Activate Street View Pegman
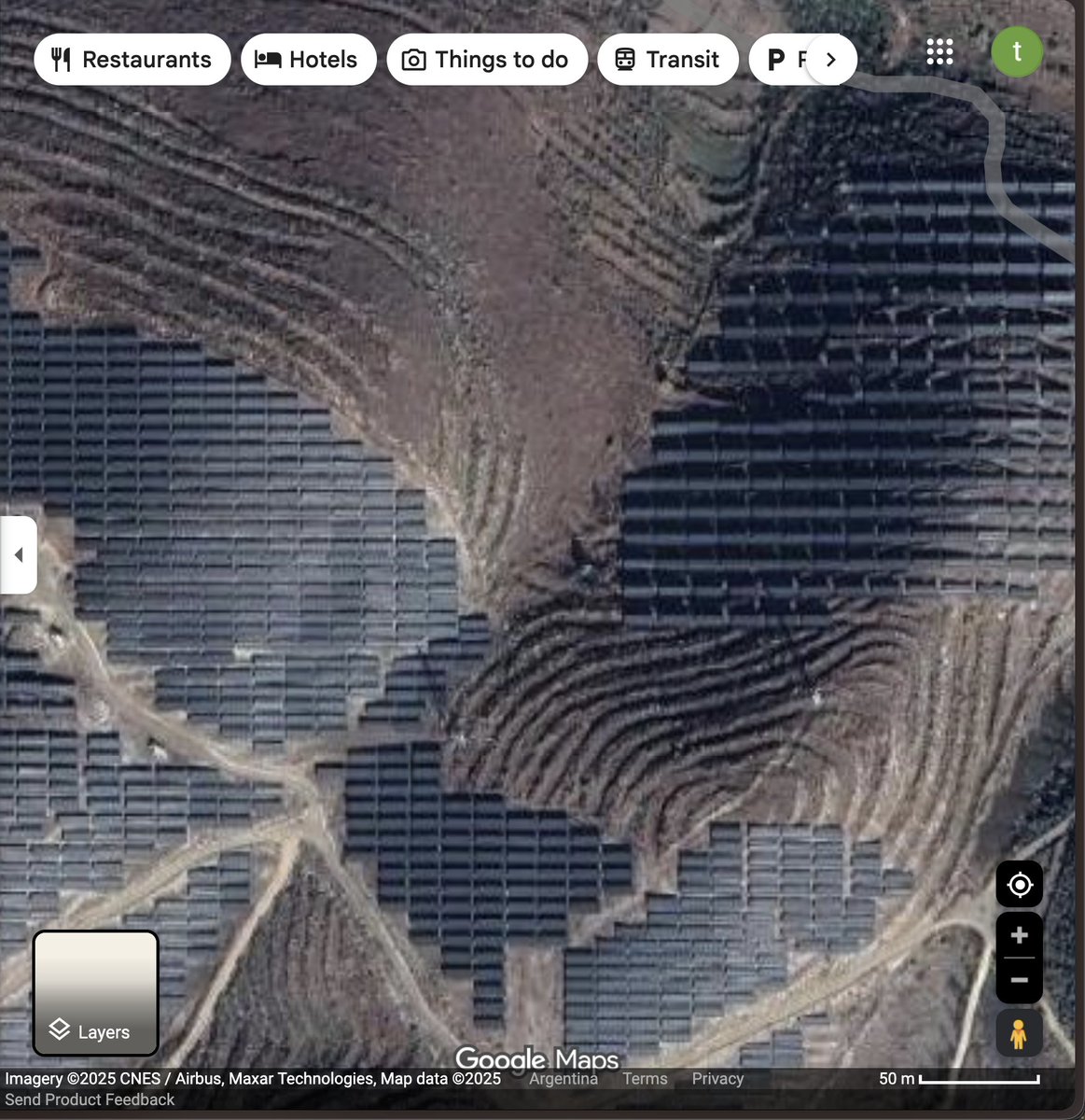This screenshot has height=1120, width=1085. (1020, 1033)
